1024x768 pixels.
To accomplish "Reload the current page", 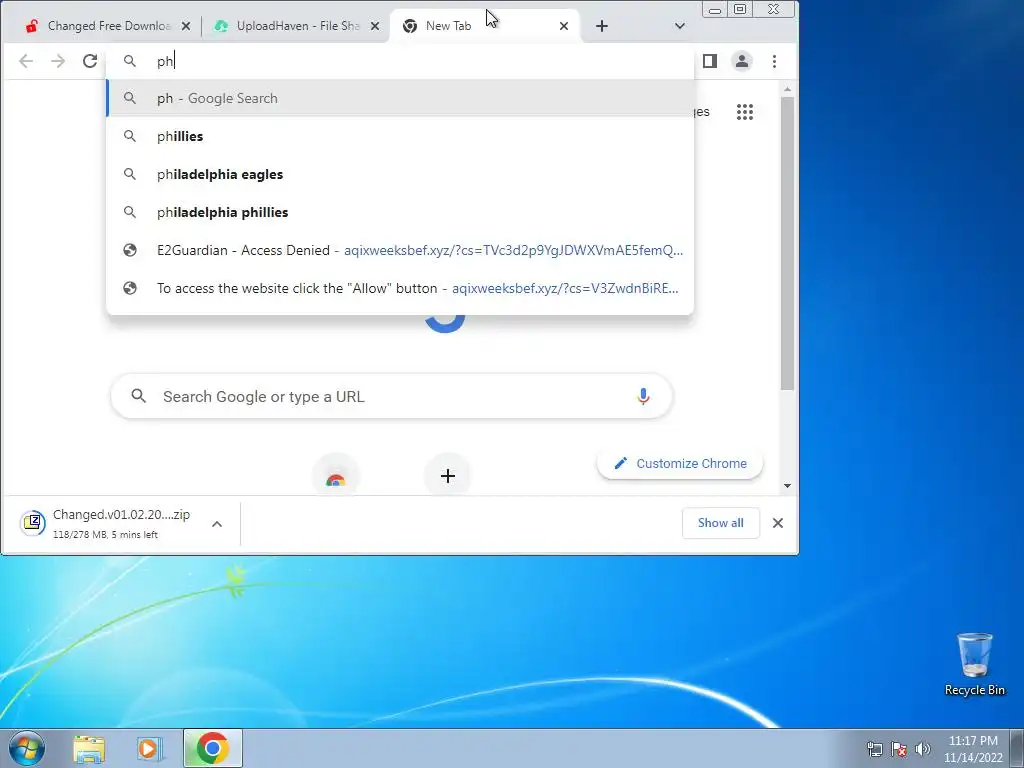I will tap(90, 61).
